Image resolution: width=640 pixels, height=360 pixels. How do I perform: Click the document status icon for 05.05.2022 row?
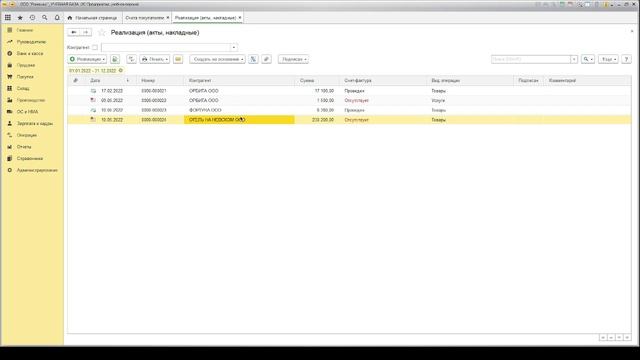(x=93, y=100)
